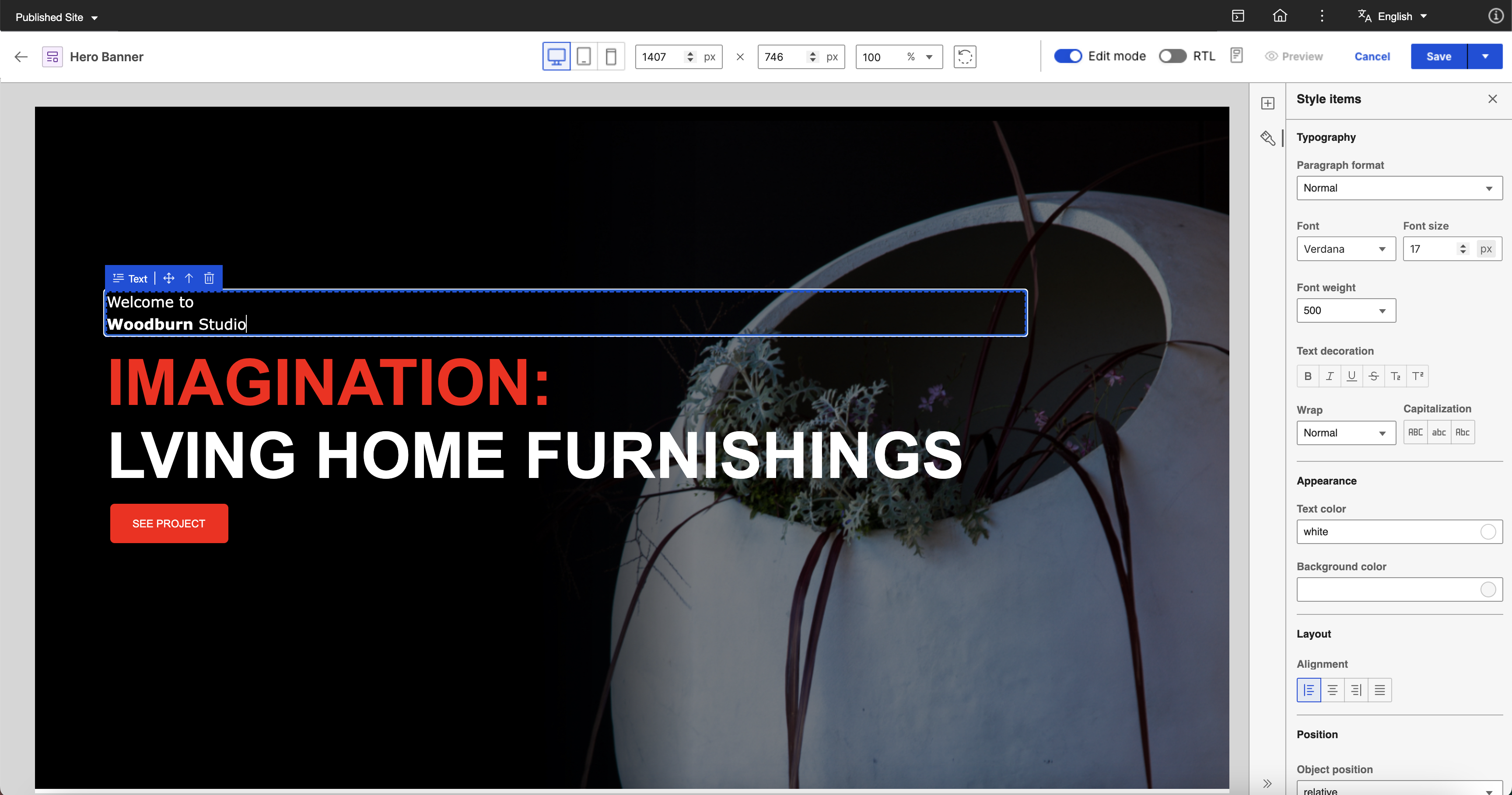
Task: Set capitalization to lowercase abc
Action: click(x=1438, y=432)
